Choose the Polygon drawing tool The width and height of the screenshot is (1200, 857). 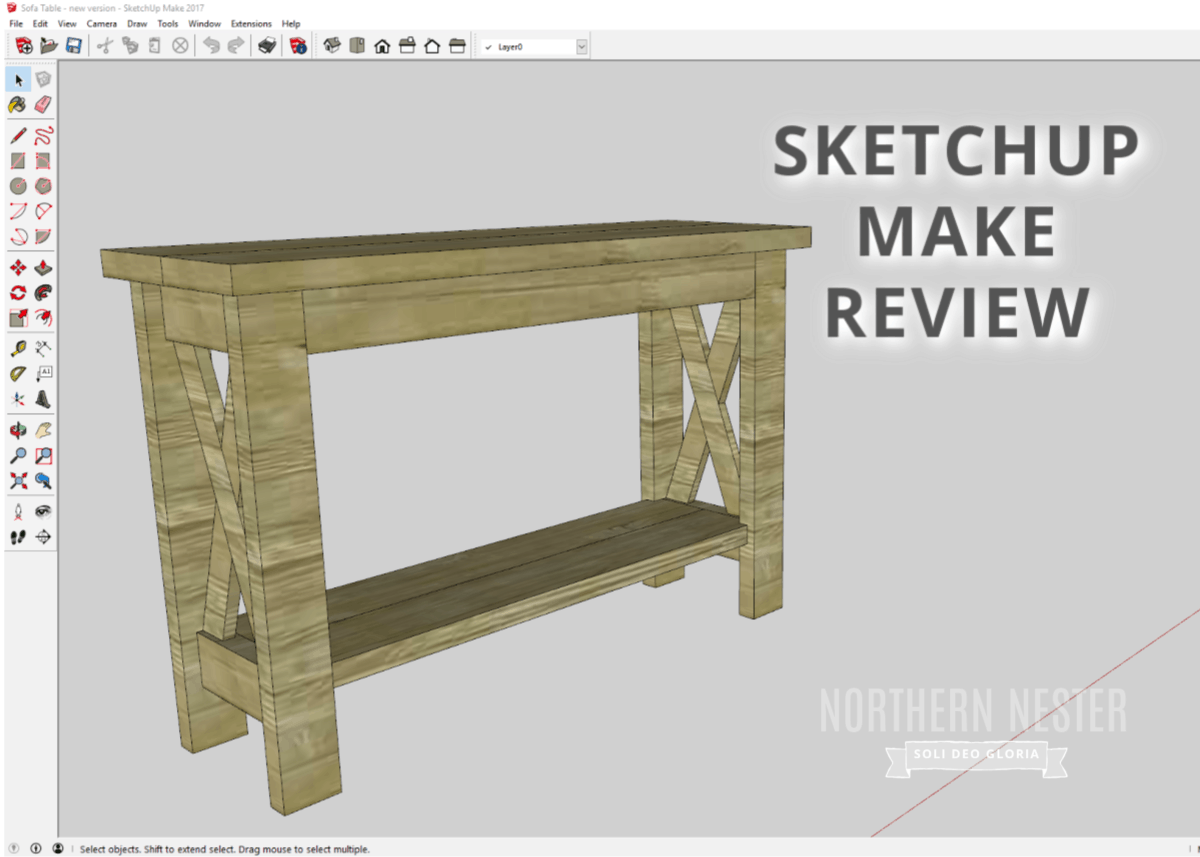(43, 186)
